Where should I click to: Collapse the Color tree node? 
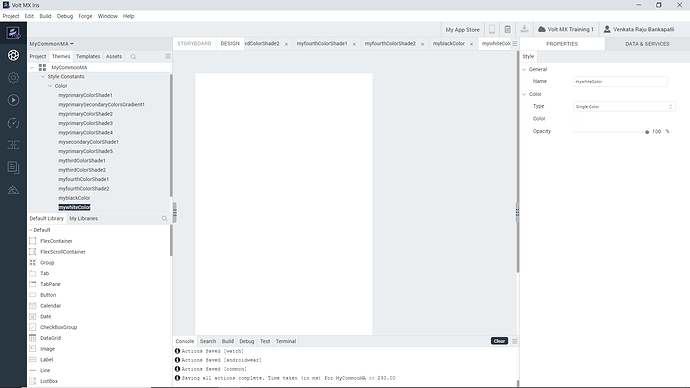click(50, 86)
